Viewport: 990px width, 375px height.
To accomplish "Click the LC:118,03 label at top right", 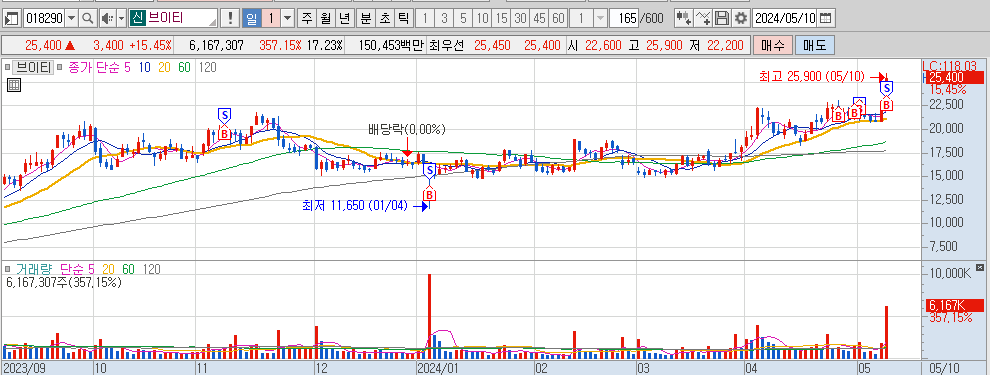I will pyautogui.click(x=950, y=66).
